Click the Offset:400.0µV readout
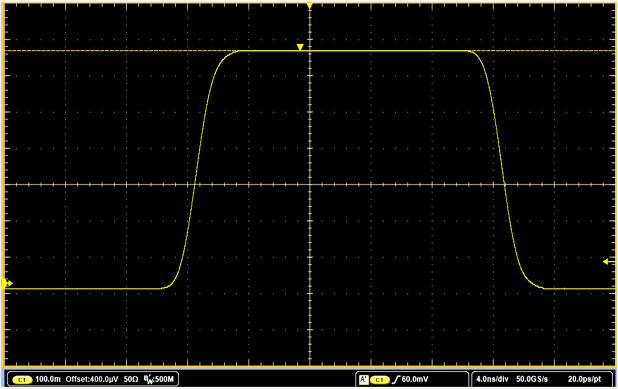 [92, 379]
